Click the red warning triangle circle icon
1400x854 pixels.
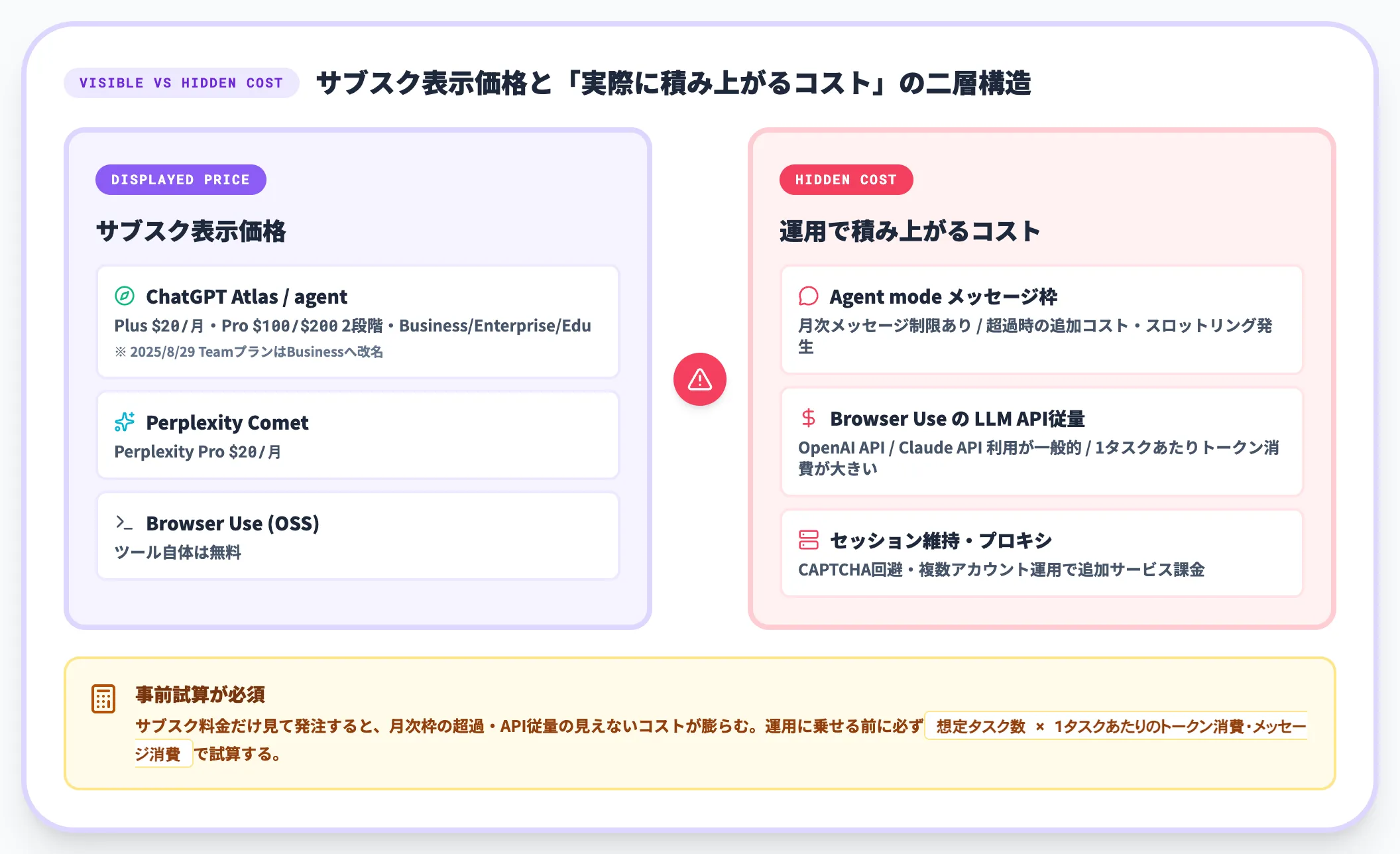700,379
